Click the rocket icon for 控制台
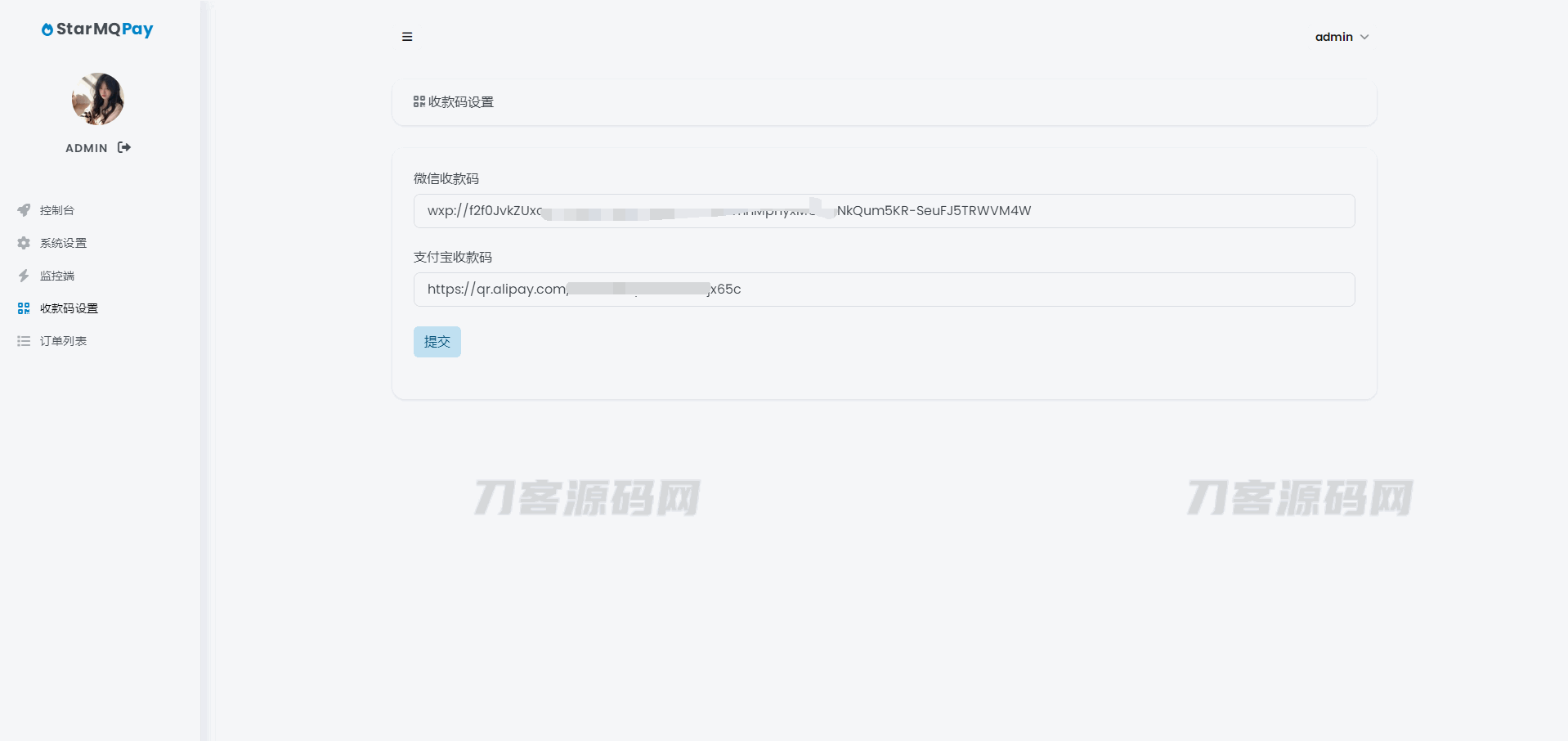This screenshot has width=1568, height=741. point(24,210)
